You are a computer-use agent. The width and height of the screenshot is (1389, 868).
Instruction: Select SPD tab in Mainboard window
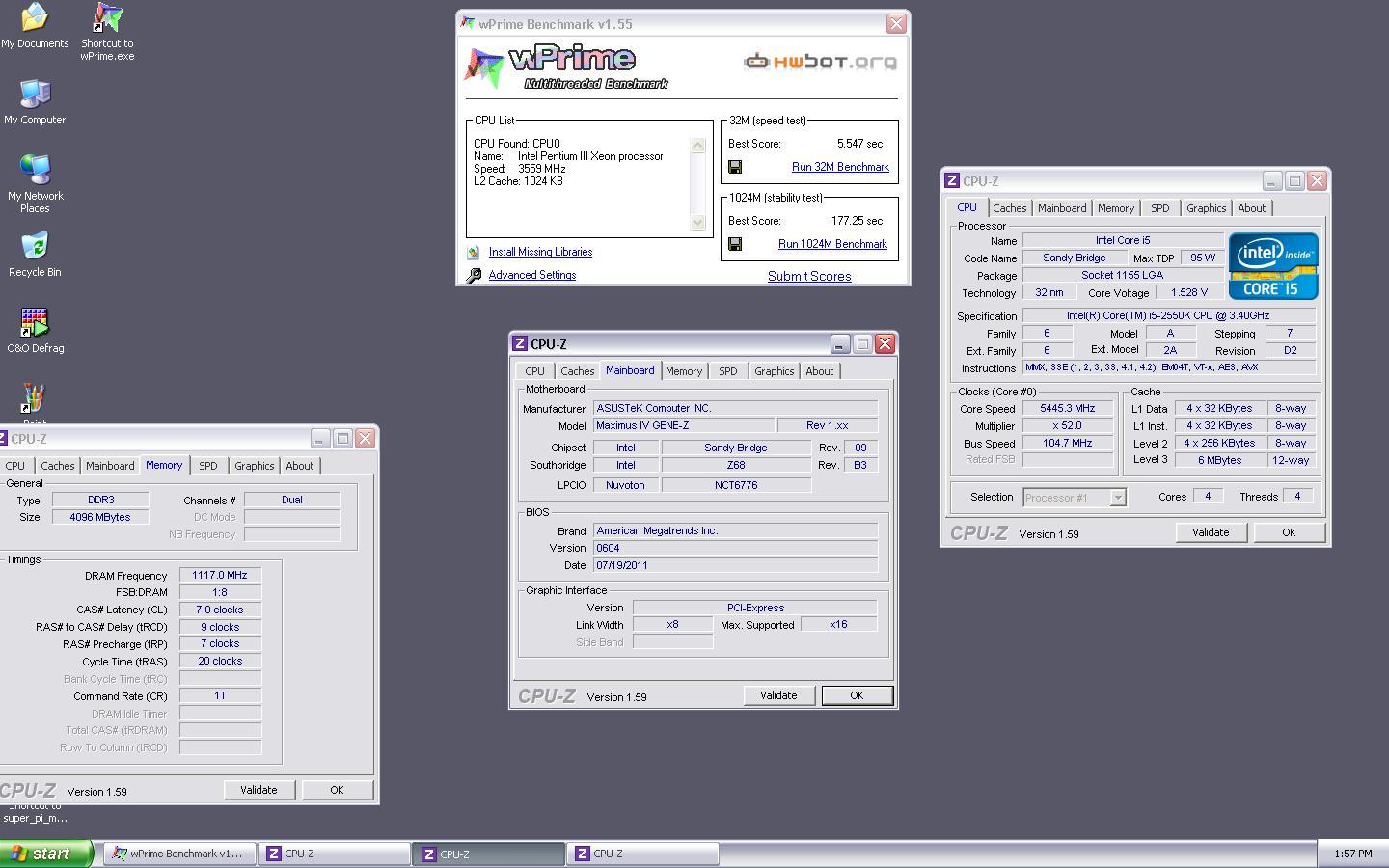pyautogui.click(x=727, y=371)
